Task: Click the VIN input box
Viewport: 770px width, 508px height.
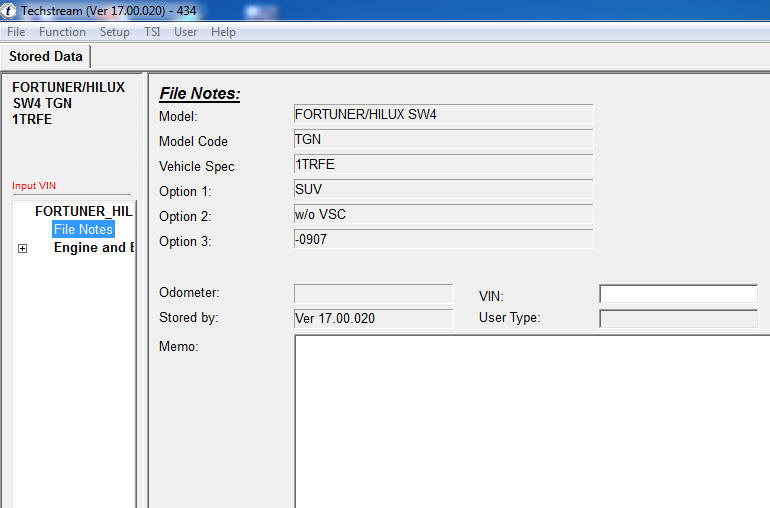Action: tap(678, 294)
